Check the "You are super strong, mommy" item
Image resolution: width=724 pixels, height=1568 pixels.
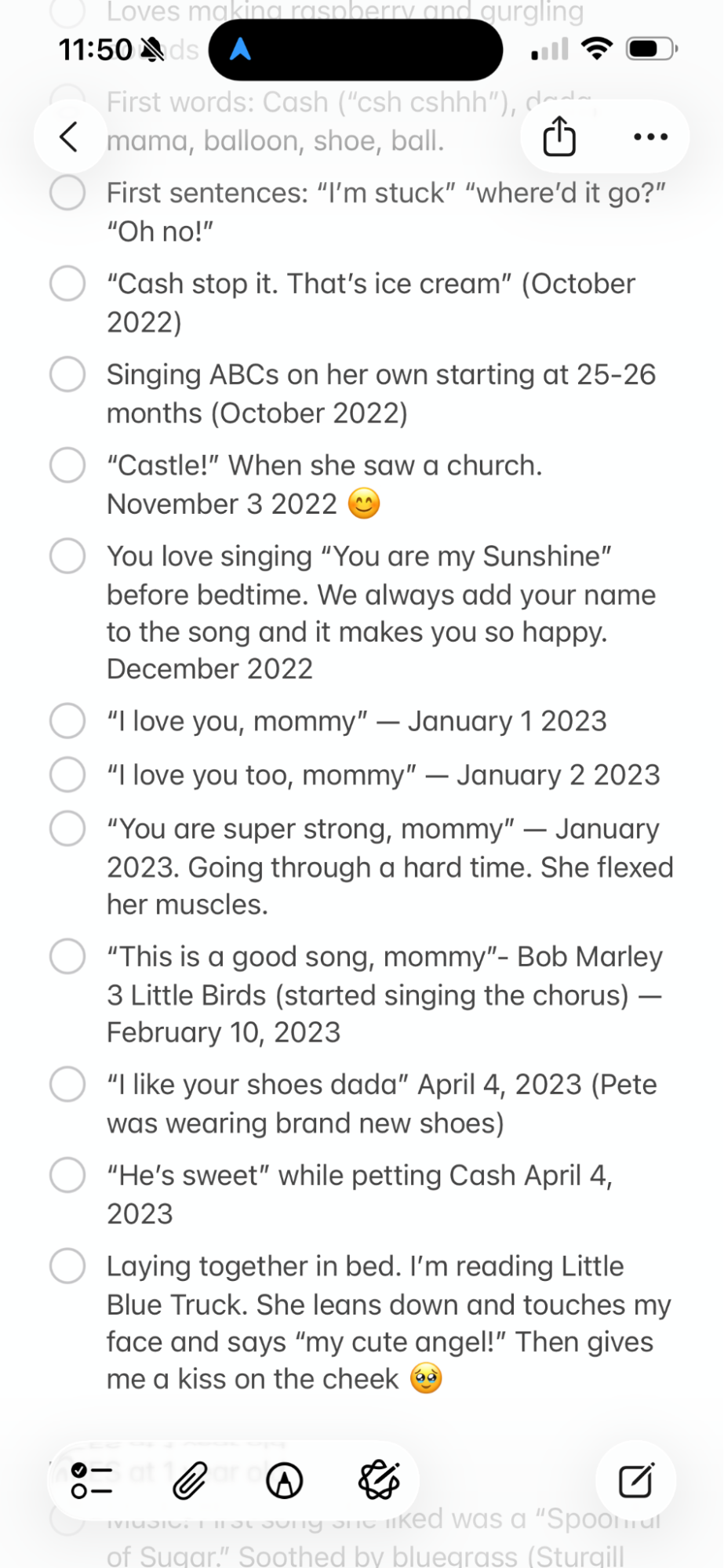click(x=67, y=828)
